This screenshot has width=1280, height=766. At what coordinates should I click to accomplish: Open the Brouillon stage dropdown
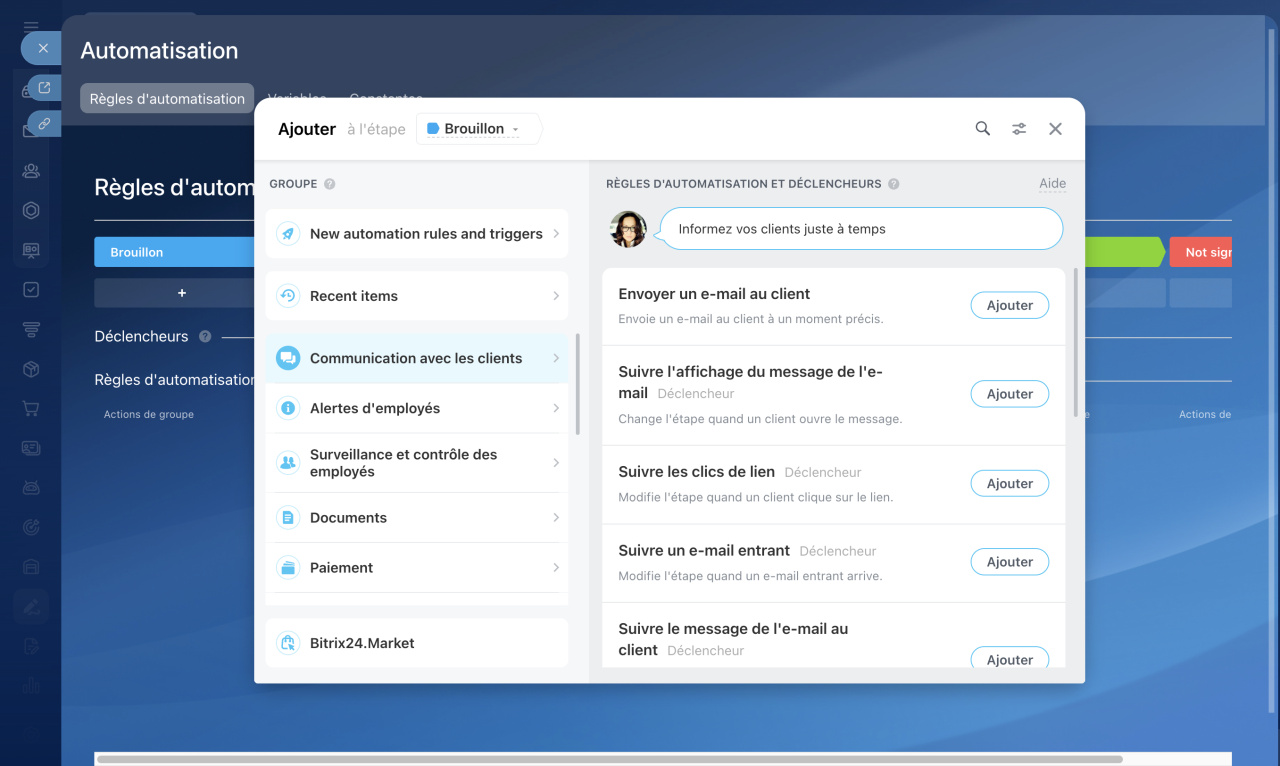475,129
